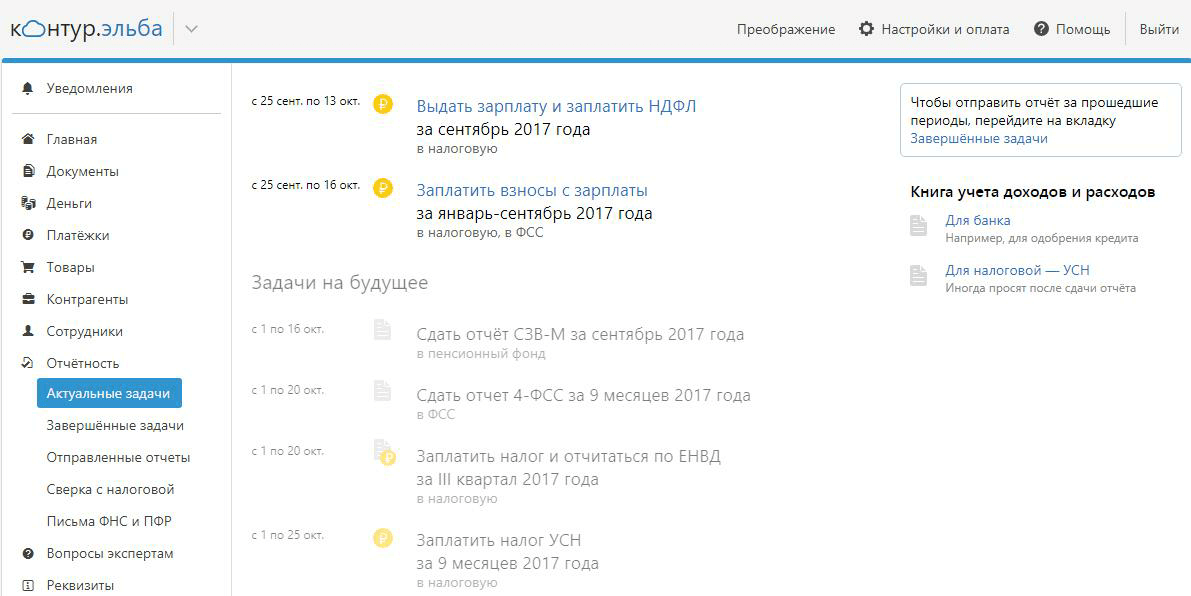This screenshot has width=1191, height=596.
Task: Expand the chevron next to Контур.эльба logo
Action: click(x=189, y=29)
